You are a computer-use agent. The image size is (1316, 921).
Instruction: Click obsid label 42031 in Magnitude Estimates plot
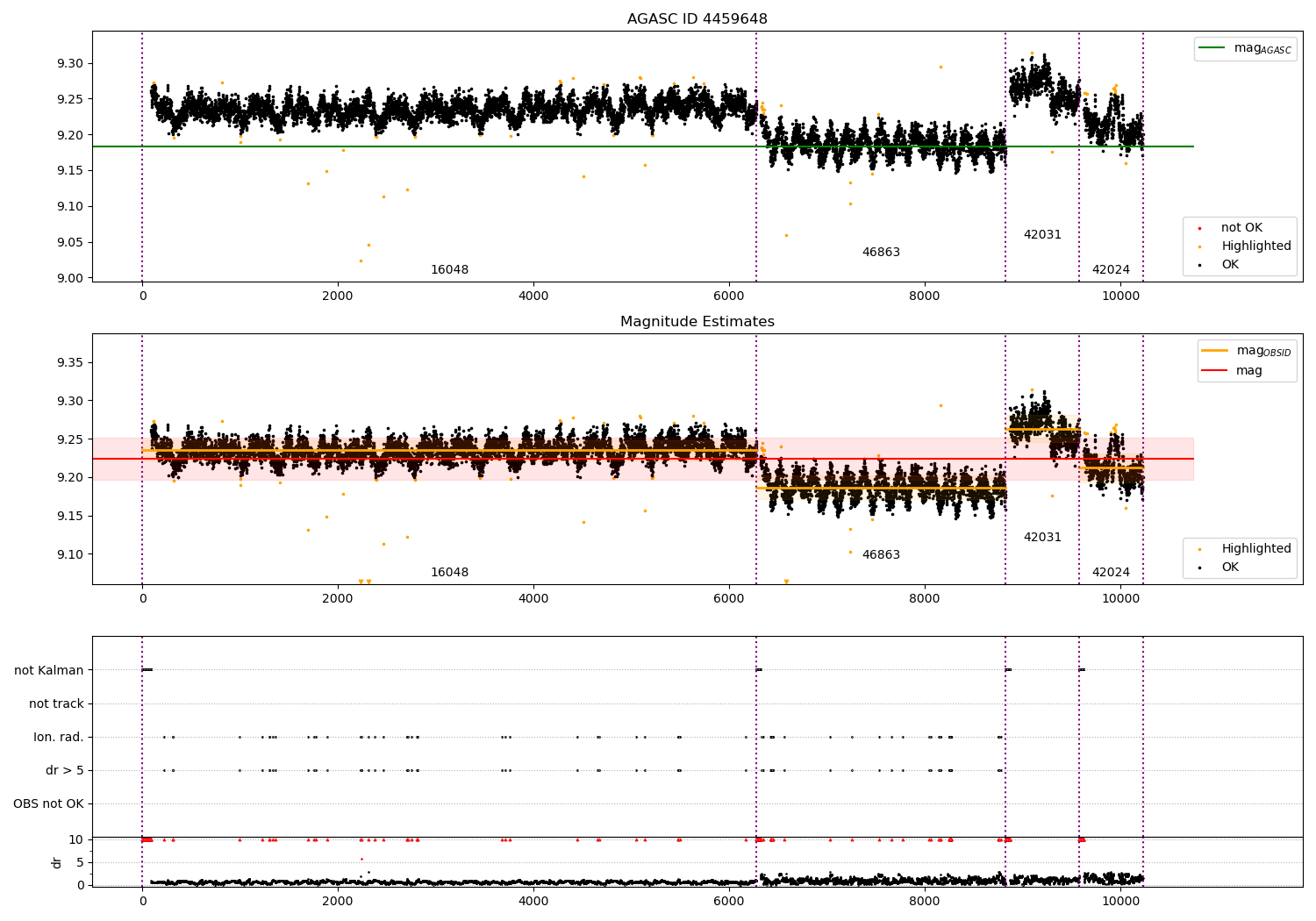click(1042, 538)
